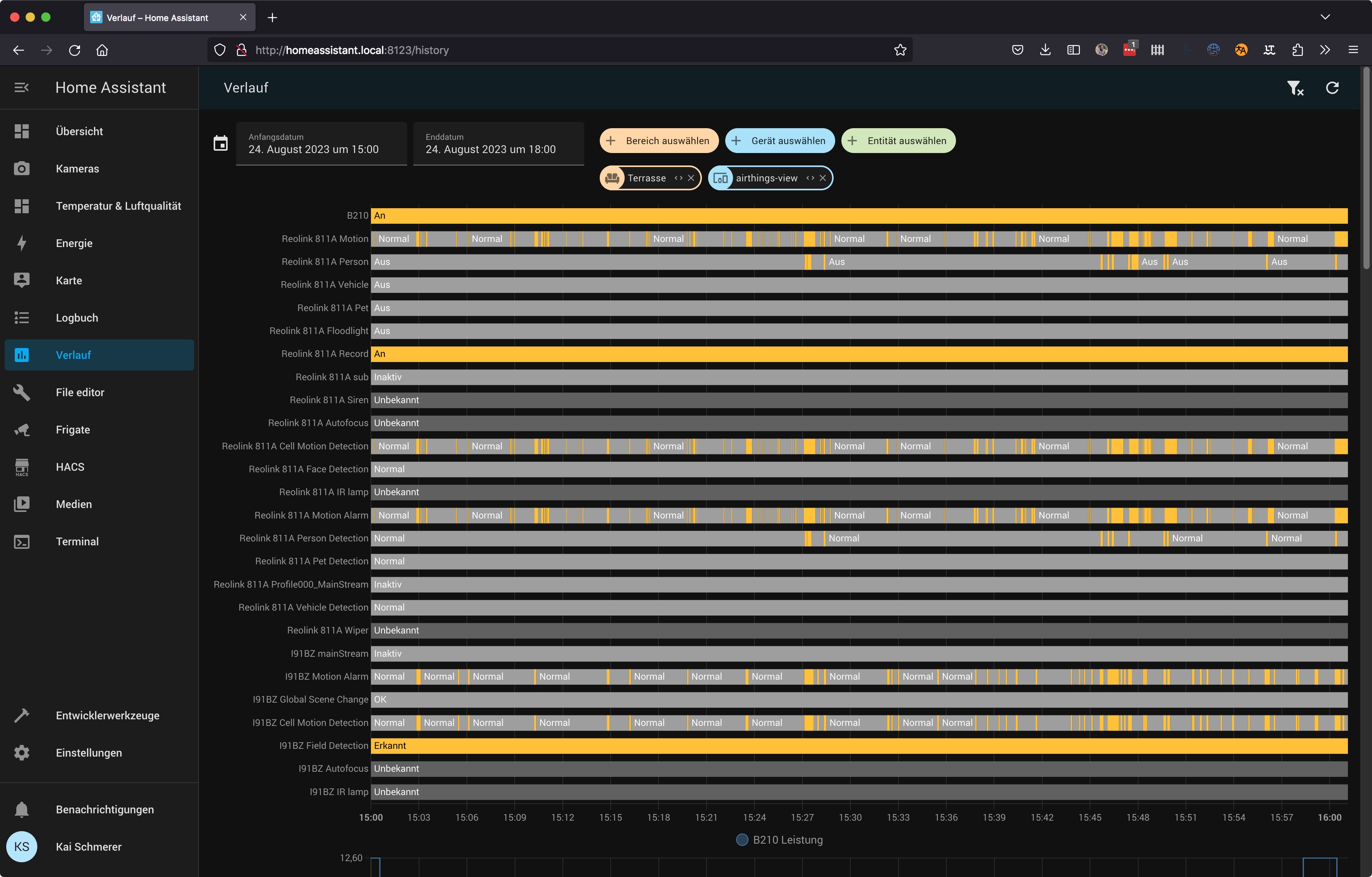
Task: Expand the Terrasse chip entities arrows
Action: coord(678,178)
